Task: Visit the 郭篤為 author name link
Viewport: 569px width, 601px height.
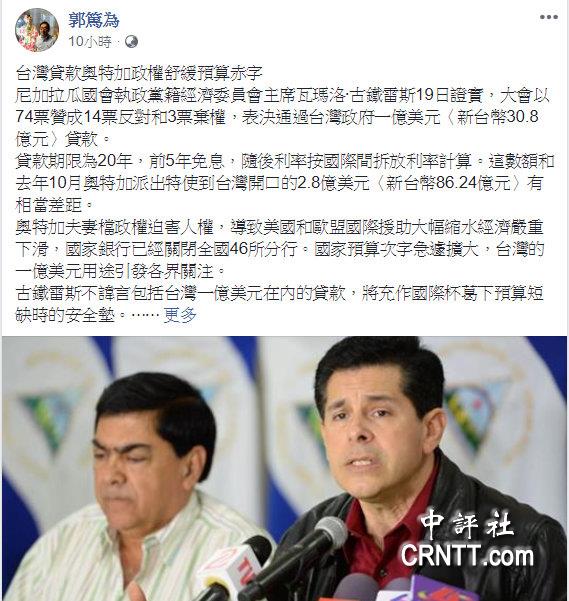Action: pyautogui.click(x=94, y=20)
